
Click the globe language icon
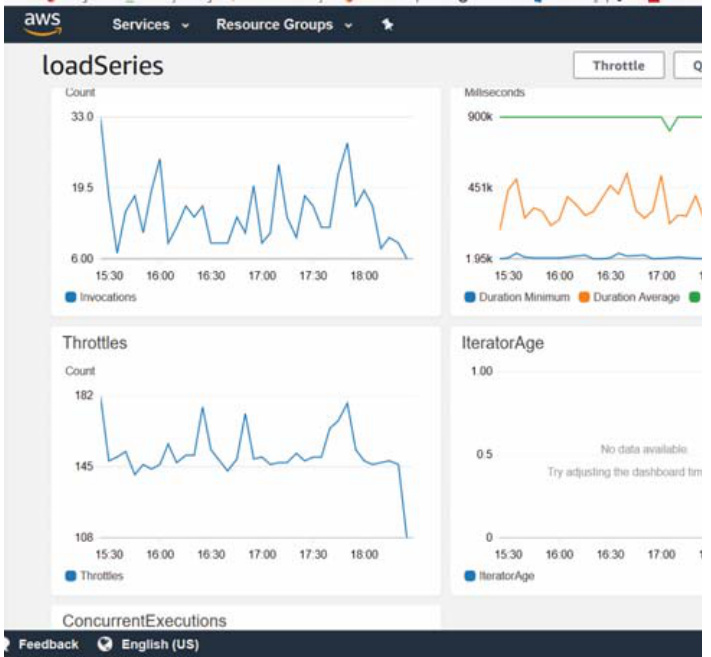point(104,644)
